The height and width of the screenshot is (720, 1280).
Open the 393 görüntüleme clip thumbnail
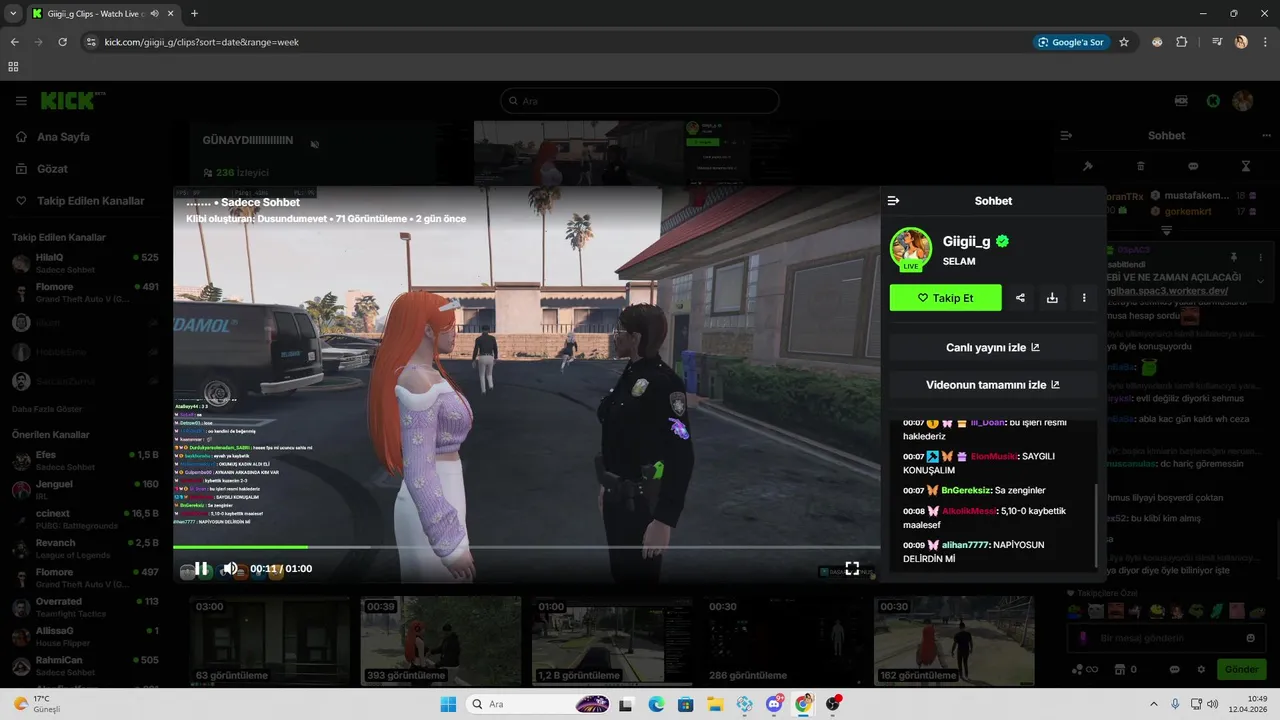point(442,641)
